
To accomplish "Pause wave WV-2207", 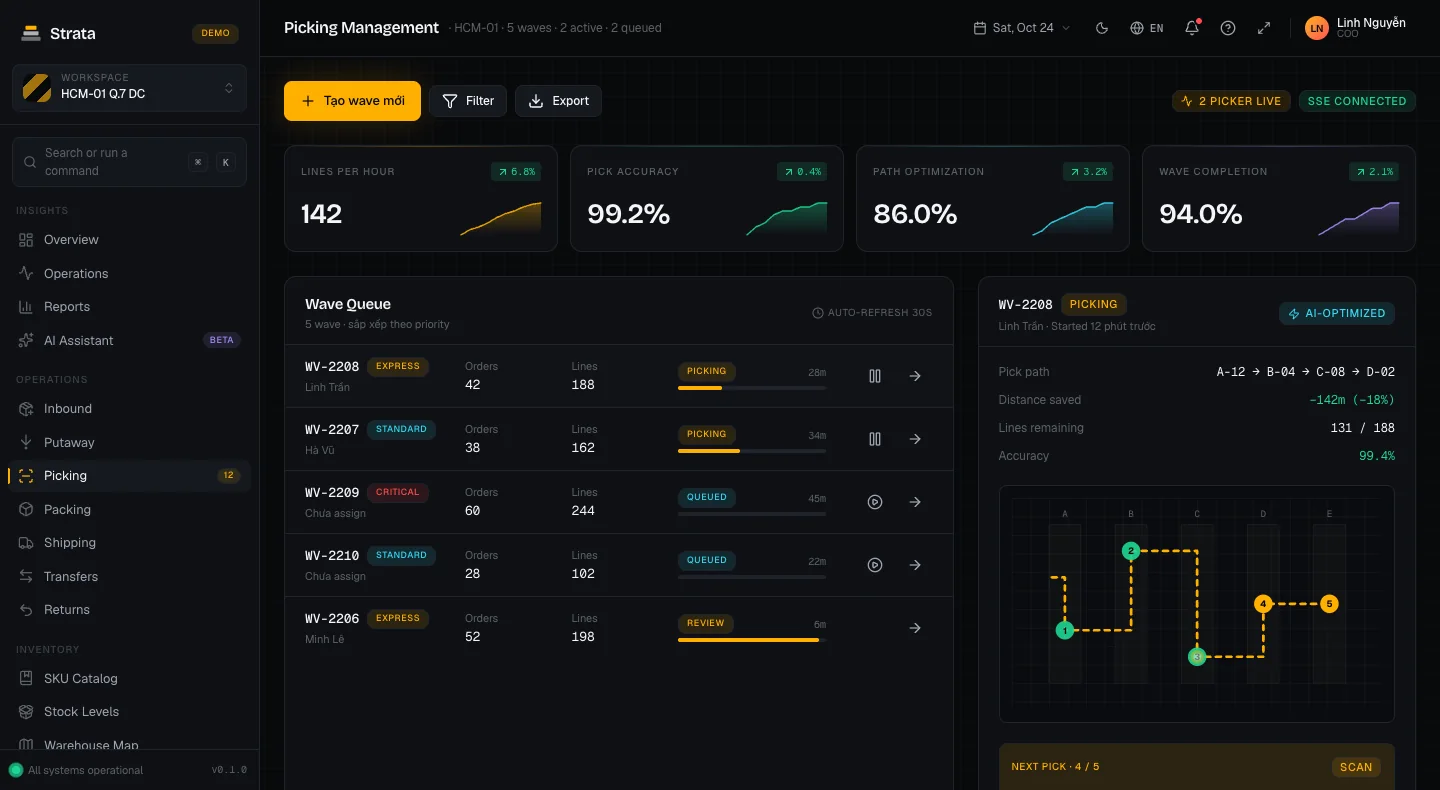I will 875,439.
